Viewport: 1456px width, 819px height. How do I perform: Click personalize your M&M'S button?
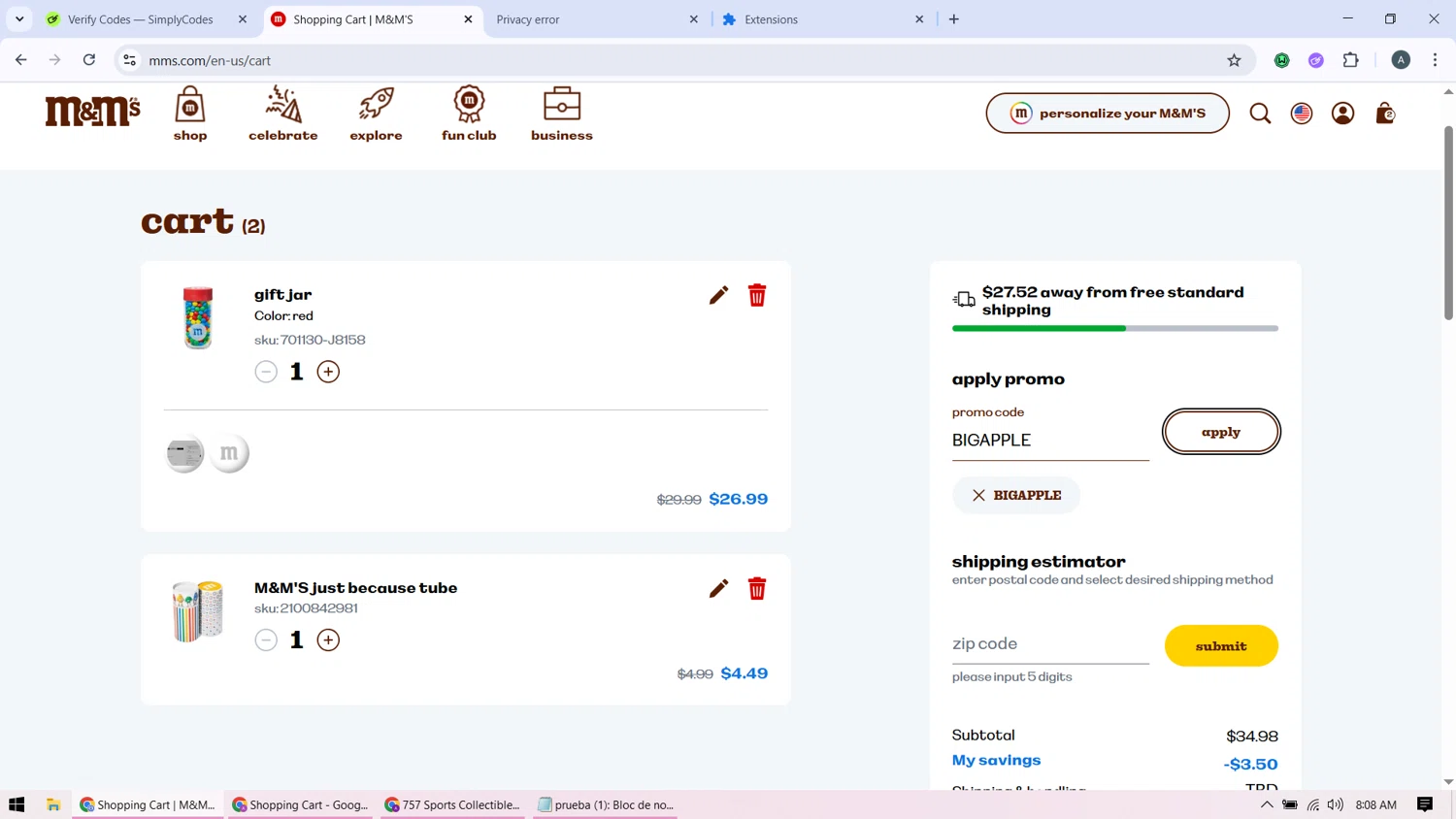1108,114
